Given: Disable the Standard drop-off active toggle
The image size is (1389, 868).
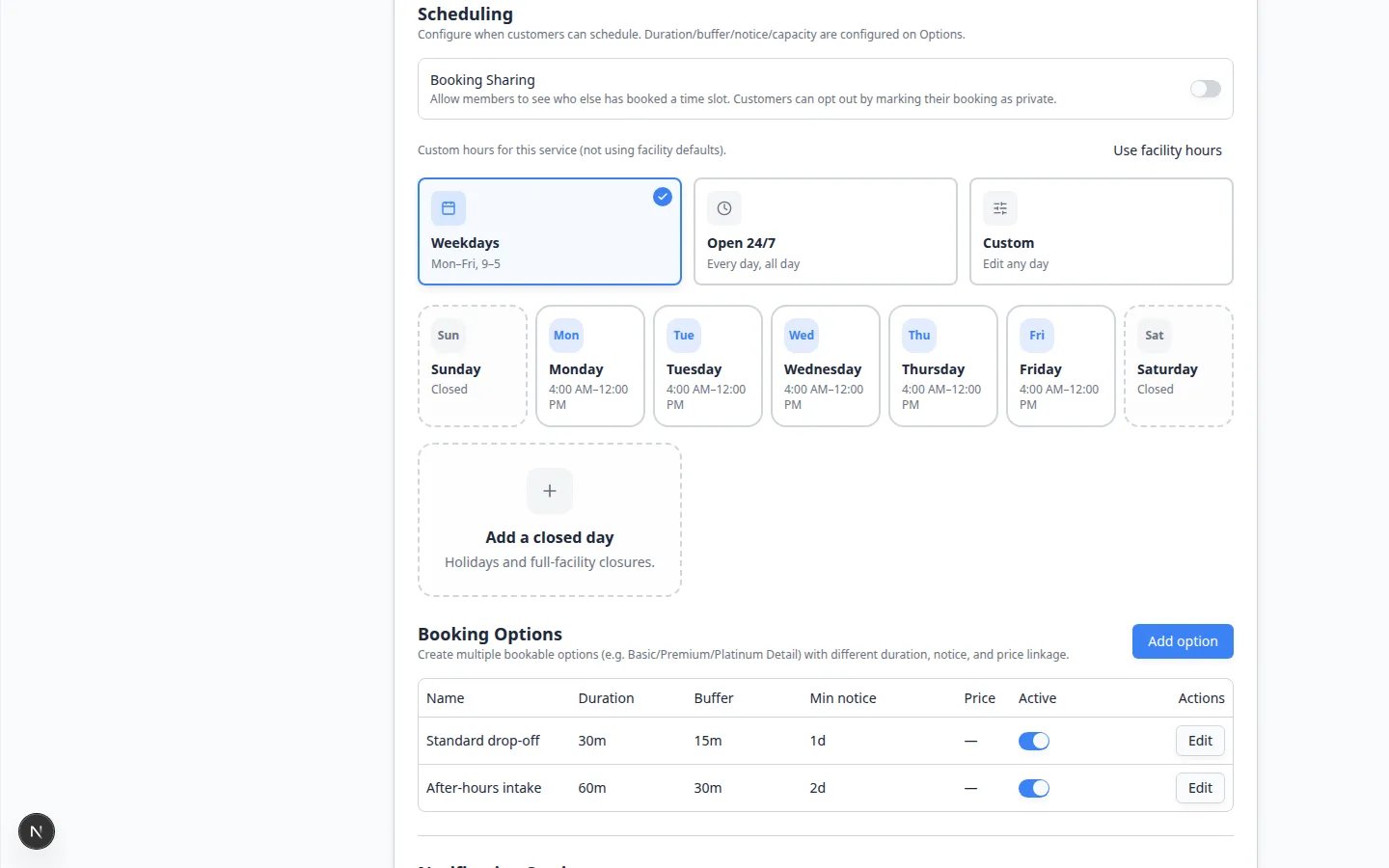Looking at the screenshot, I should click(x=1034, y=741).
